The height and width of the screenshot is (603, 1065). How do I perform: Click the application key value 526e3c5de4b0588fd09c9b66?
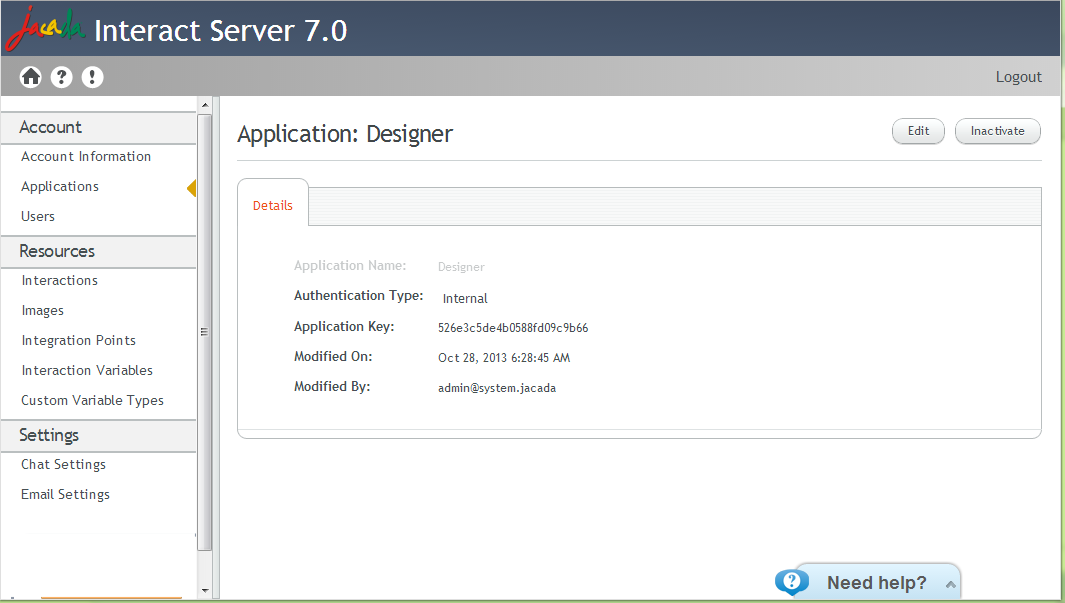pyautogui.click(x=513, y=328)
